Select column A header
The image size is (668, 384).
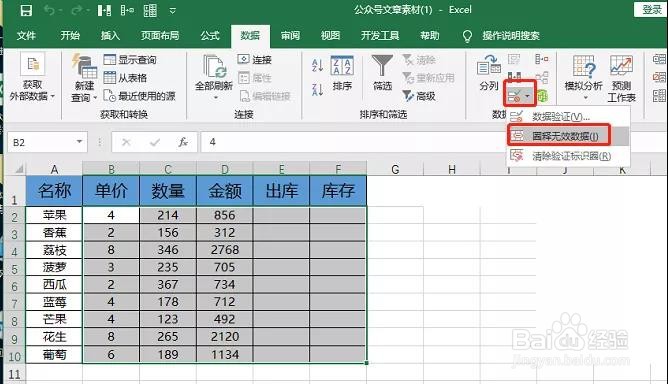click(54, 169)
